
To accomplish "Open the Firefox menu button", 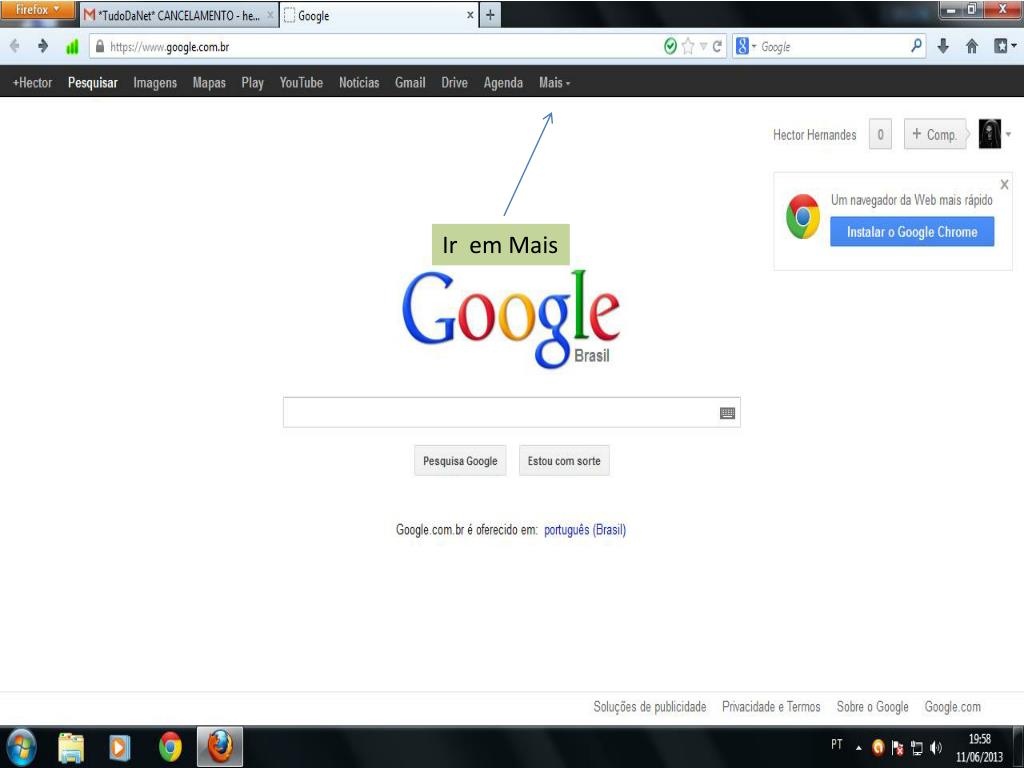I will (37, 9).
